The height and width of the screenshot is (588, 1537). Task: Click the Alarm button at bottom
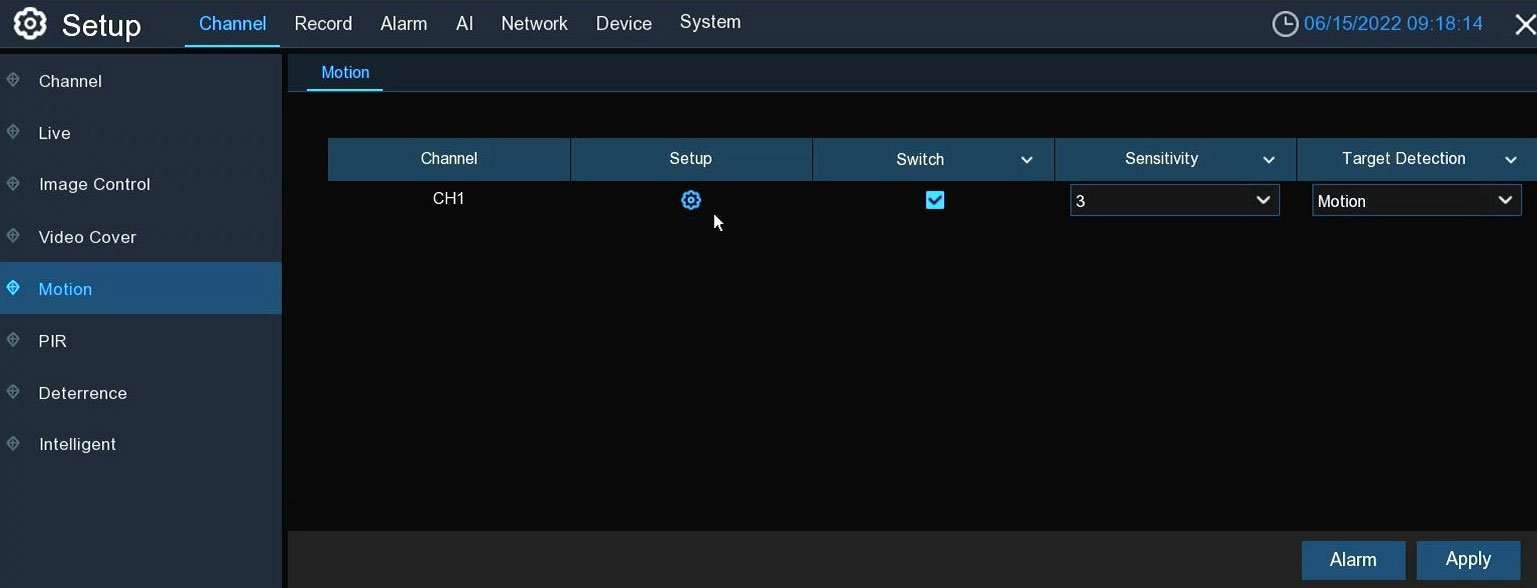point(1353,560)
